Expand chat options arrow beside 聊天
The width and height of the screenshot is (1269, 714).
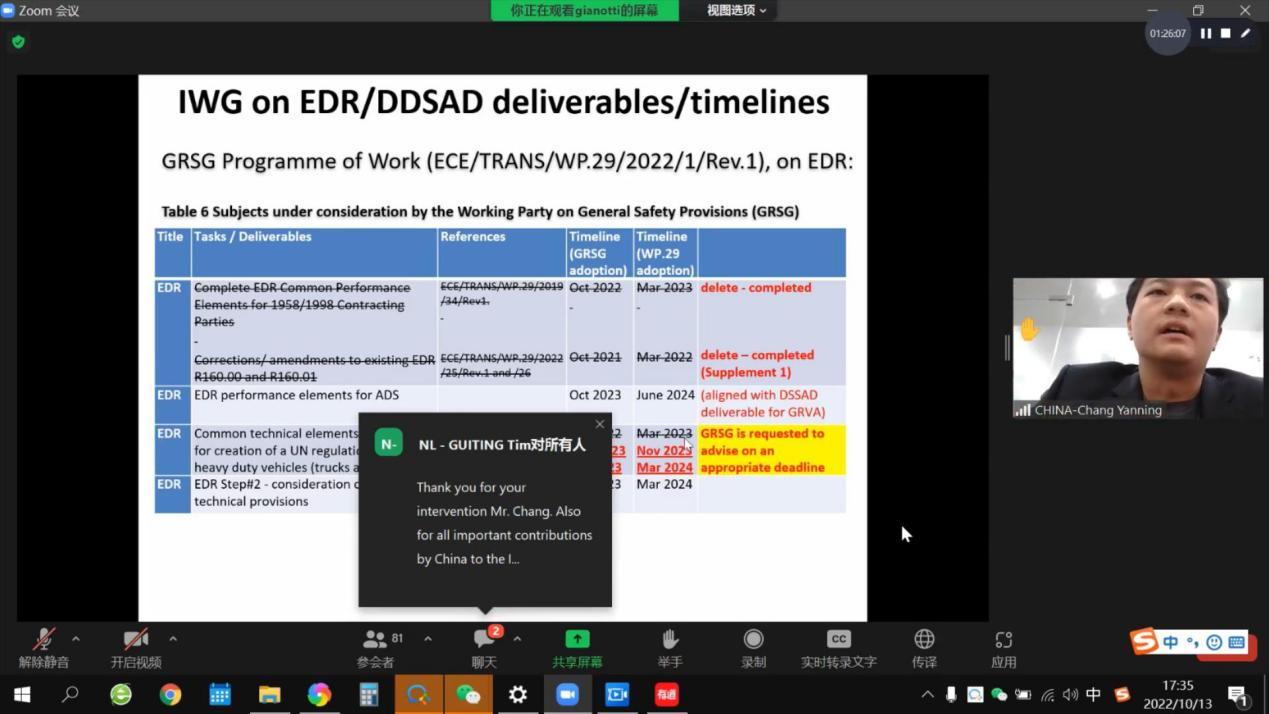(x=517, y=638)
